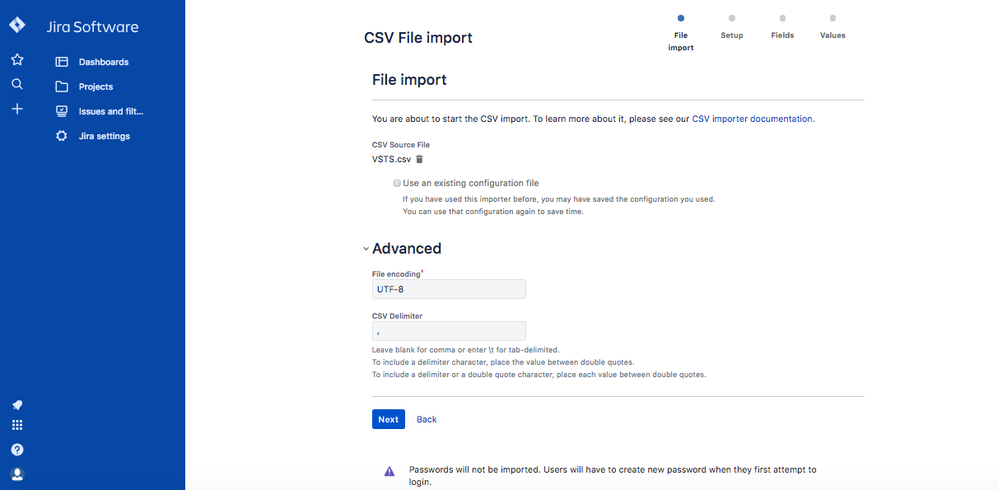Open Jira settings menu item
This screenshot has height=490, width=998.
click(104, 136)
